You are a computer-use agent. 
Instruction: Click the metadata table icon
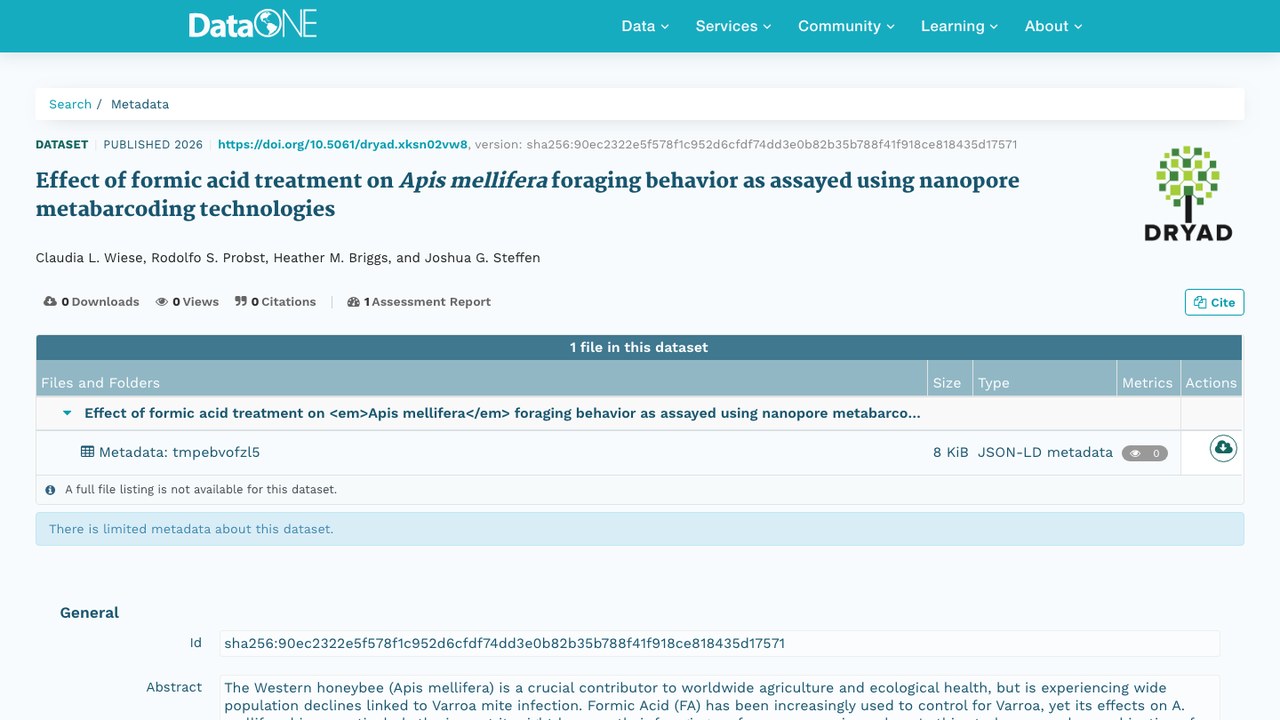(87, 452)
